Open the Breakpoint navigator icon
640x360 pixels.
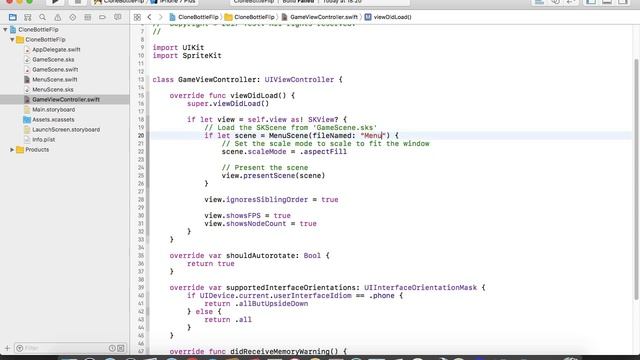[102, 17]
